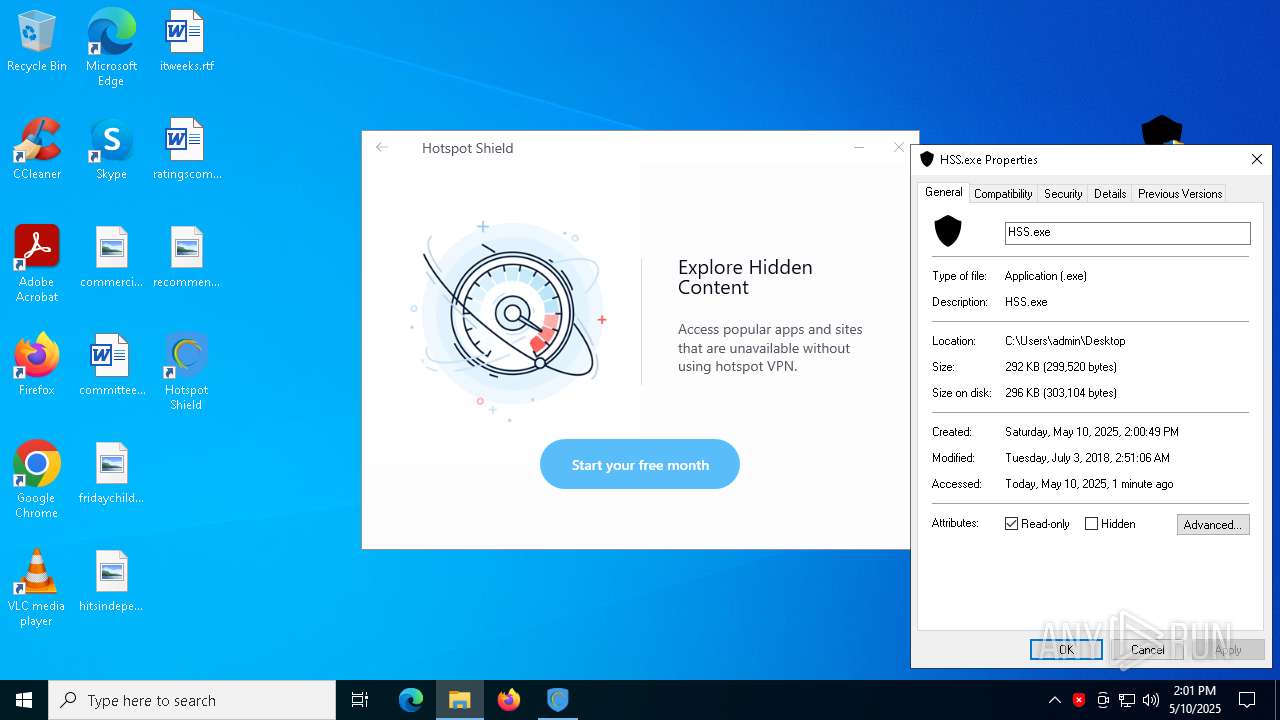Open Adobe Acrobat desktop shortcut
Screen dimensions: 1280x720
[x=37, y=264]
